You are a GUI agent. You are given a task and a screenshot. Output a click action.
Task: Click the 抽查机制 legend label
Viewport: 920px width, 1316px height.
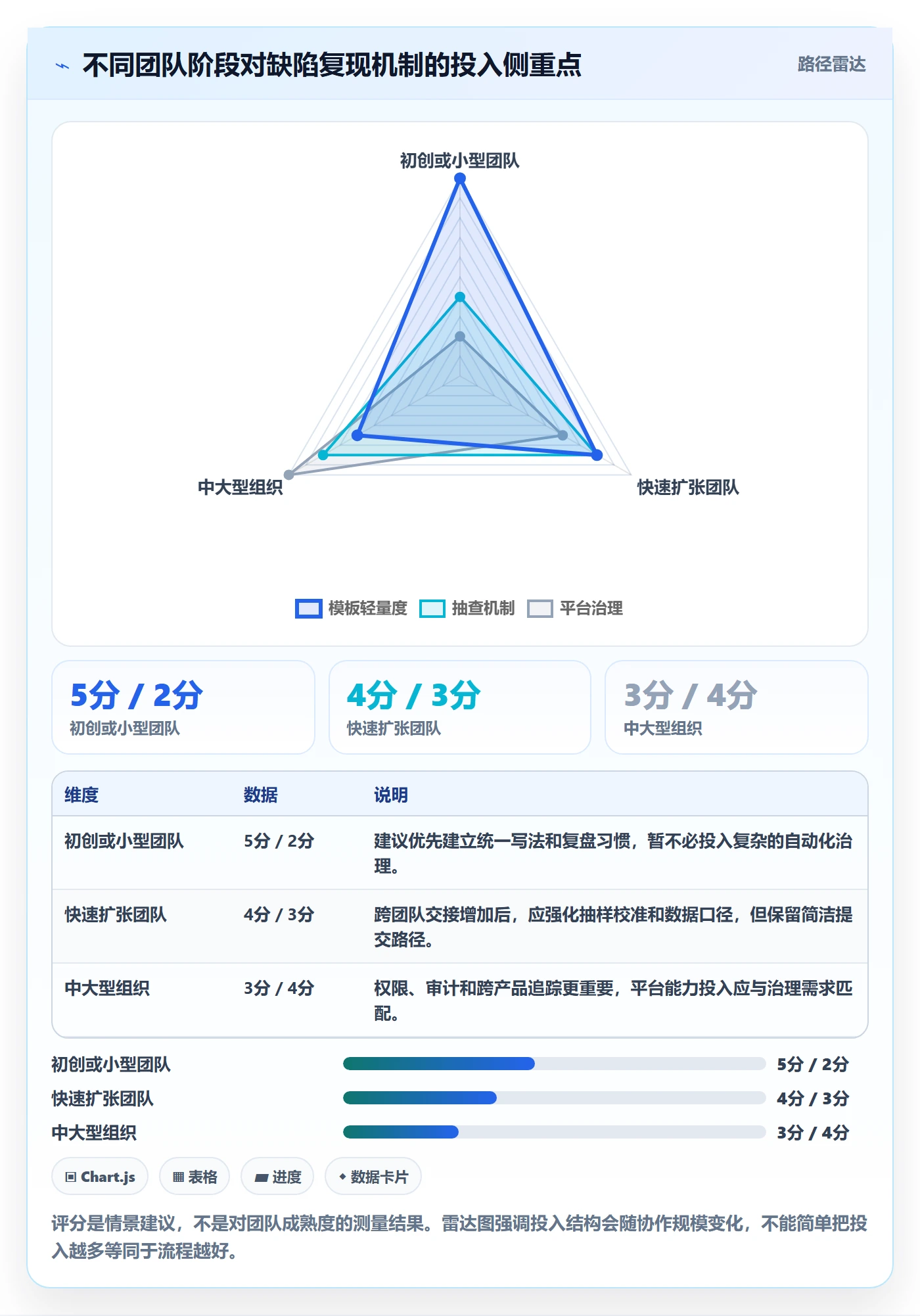pyautogui.click(x=483, y=608)
